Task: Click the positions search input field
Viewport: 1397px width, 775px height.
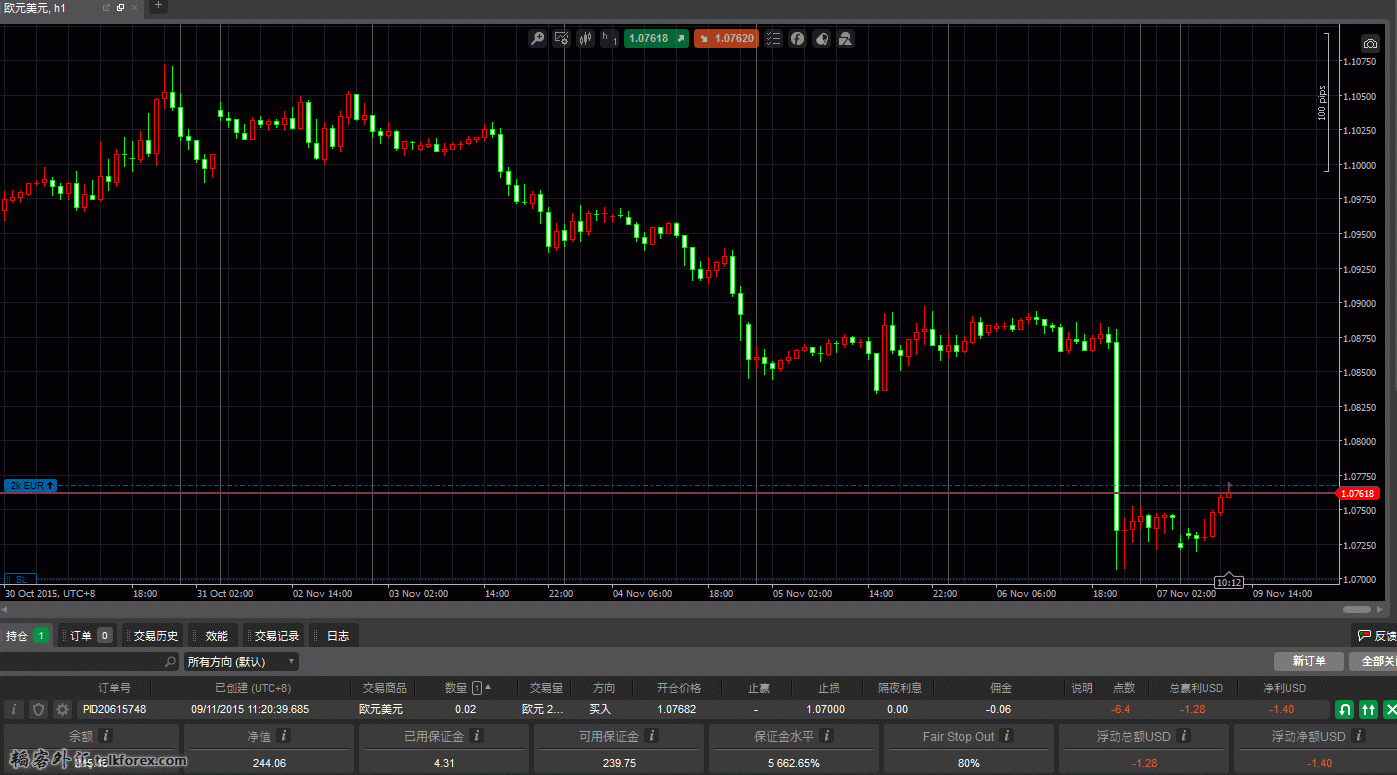Action: point(88,662)
